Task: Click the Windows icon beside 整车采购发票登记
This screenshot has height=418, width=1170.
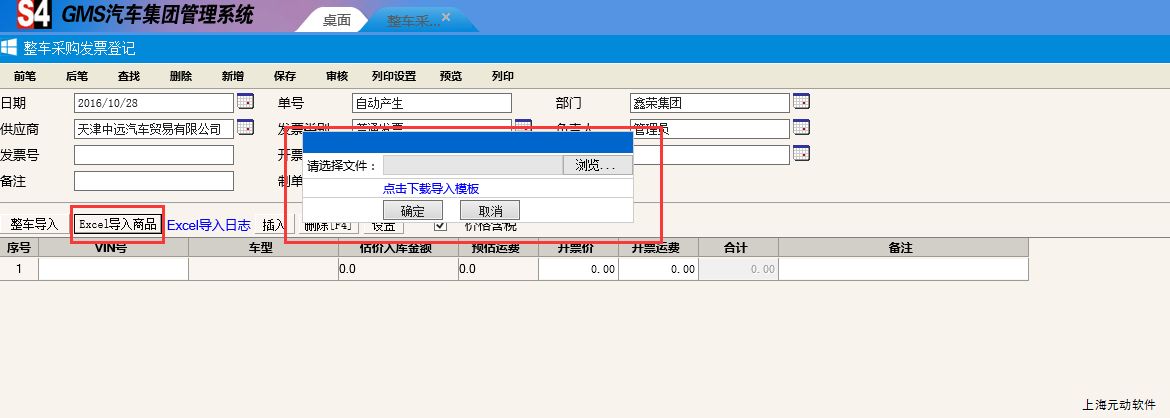Action: pos(9,48)
